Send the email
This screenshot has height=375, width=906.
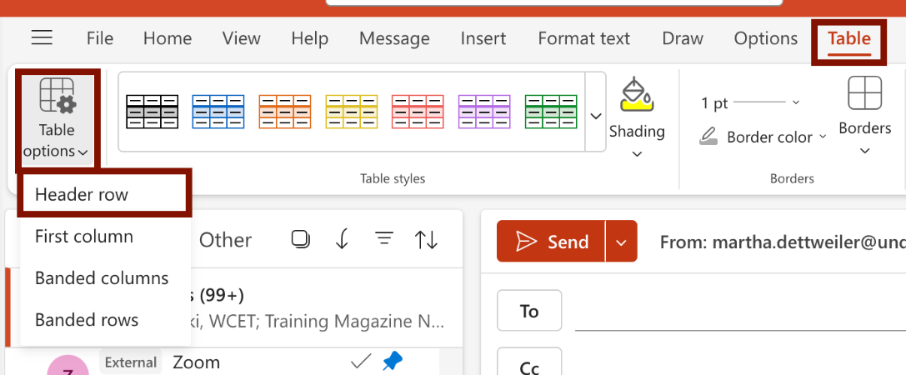(x=551, y=241)
